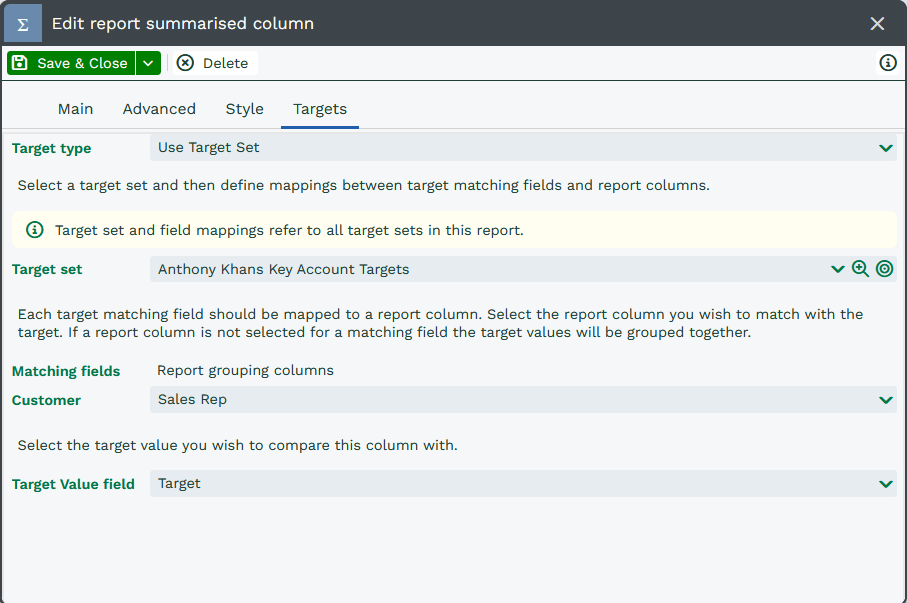Click the info icon in the yellow notice
The image size is (907, 603).
click(x=35, y=230)
